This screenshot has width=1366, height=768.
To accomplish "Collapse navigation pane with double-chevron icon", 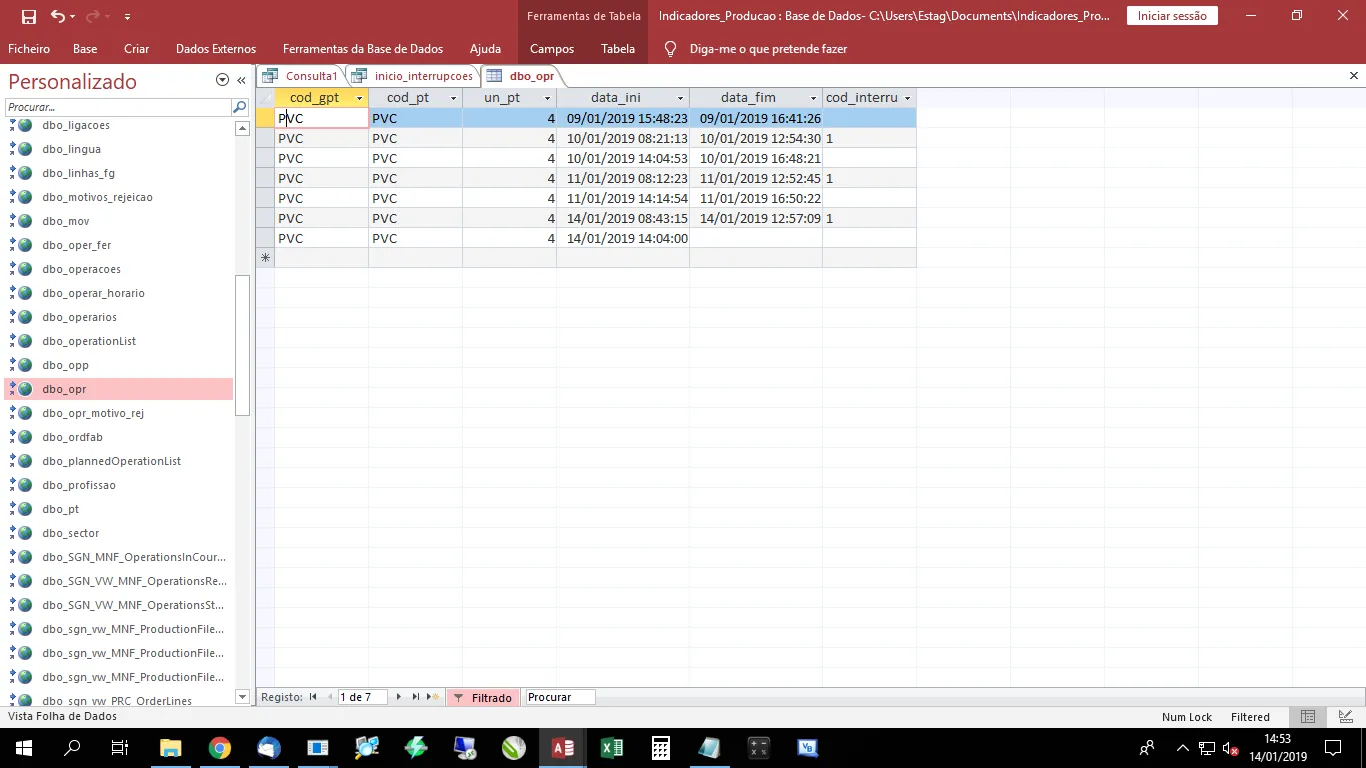I will coord(241,81).
